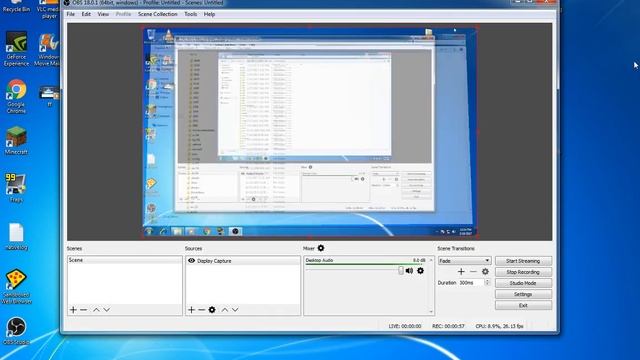Screen dimensions: 640x360
Task: Click the LIVE timer in the status bar
Action: click(x=405, y=326)
